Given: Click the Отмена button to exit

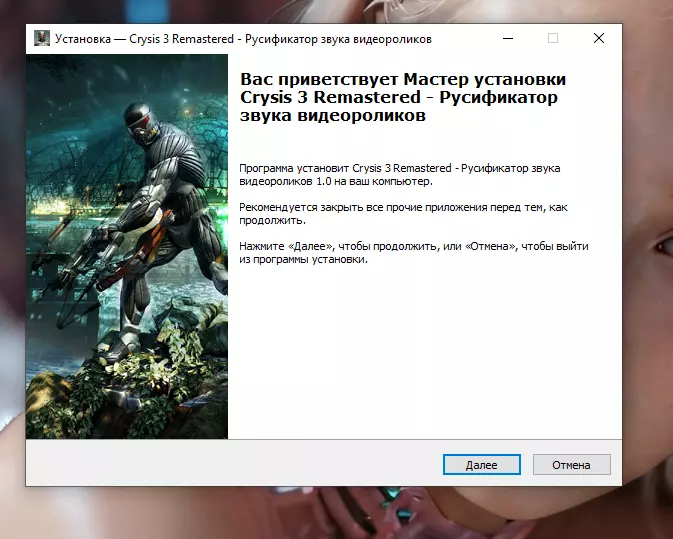Looking at the screenshot, I should tap(571, 465).
